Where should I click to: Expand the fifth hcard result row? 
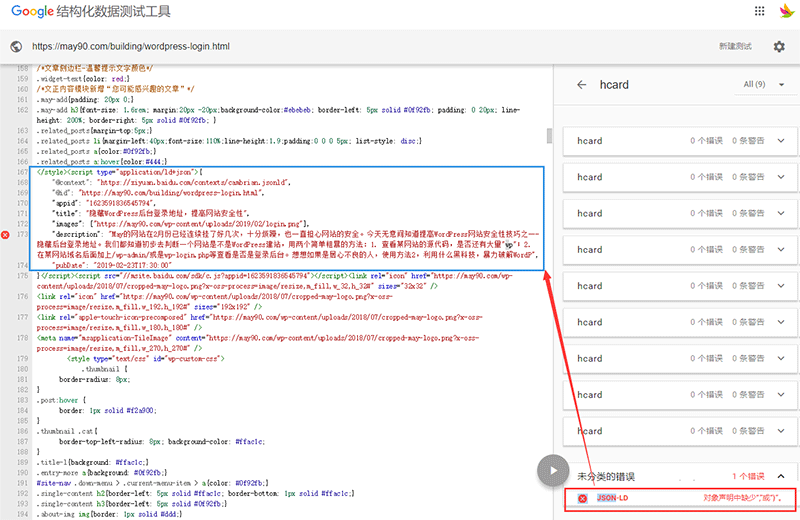pos(680,286)
